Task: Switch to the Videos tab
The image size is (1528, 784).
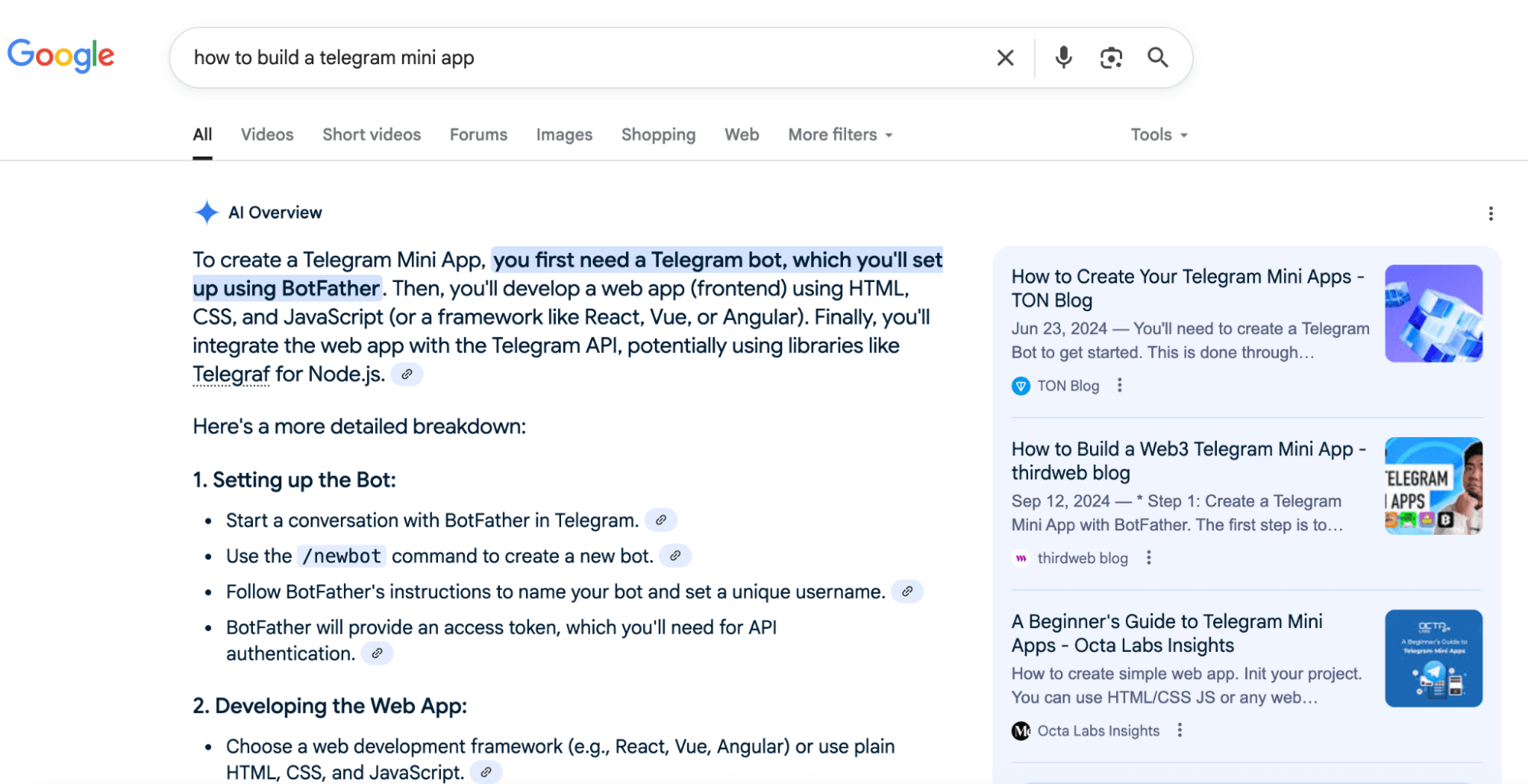Action: pos(267,135)
